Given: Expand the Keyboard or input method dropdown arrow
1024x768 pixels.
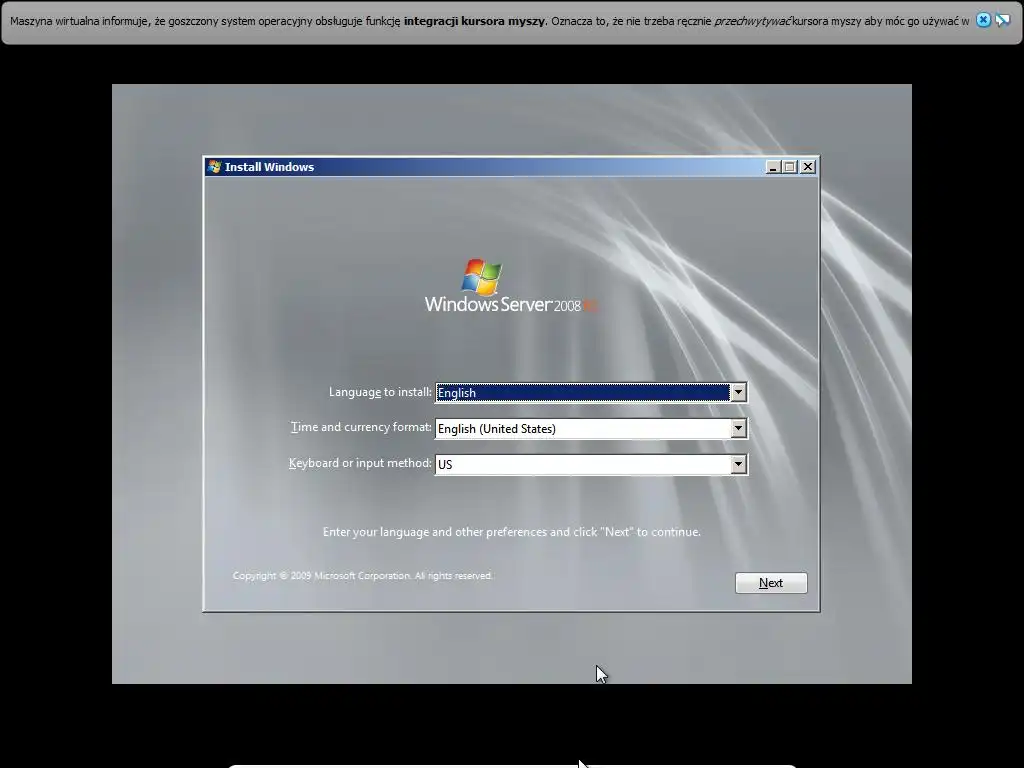Looking at the screenshot, I should 738,464.
